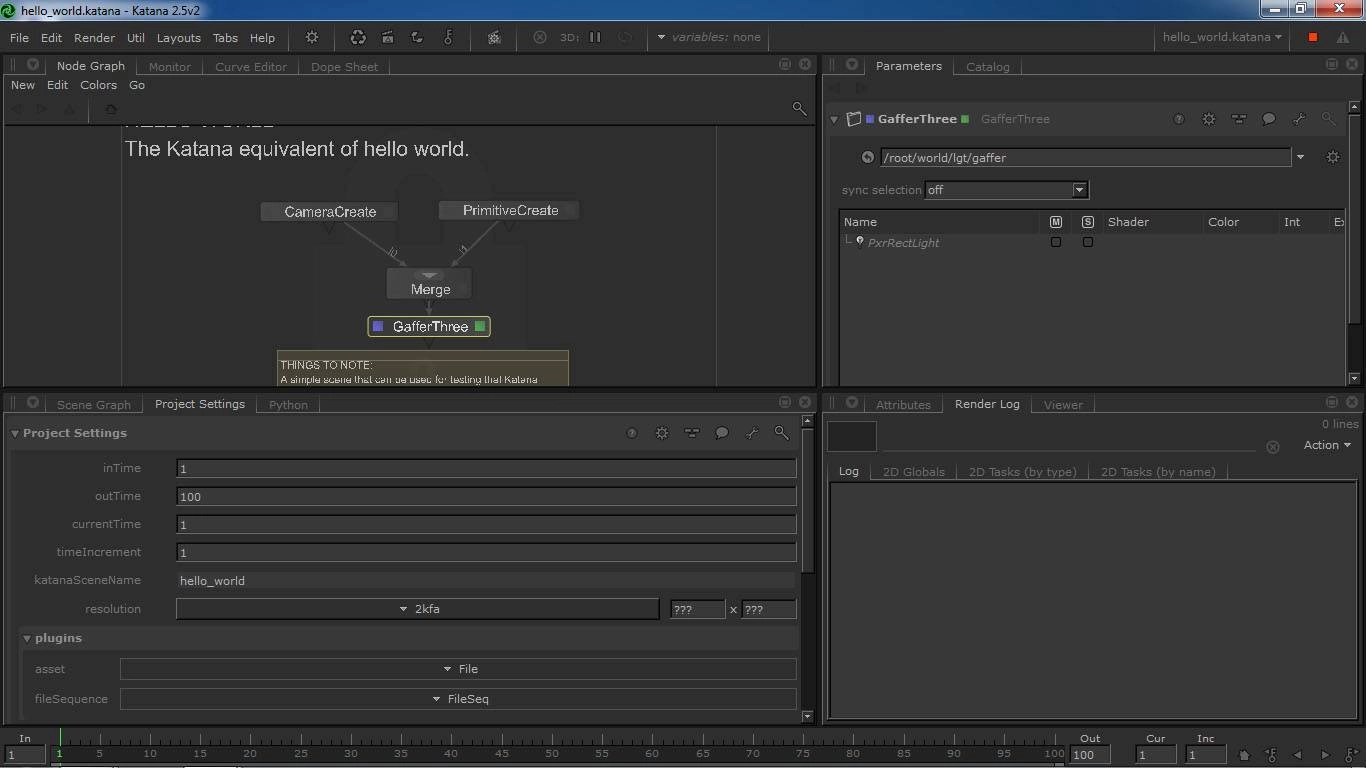Click the help icon in Project Settings header
The height and width of the screenshot is (768, 1366).
(632, 433)
